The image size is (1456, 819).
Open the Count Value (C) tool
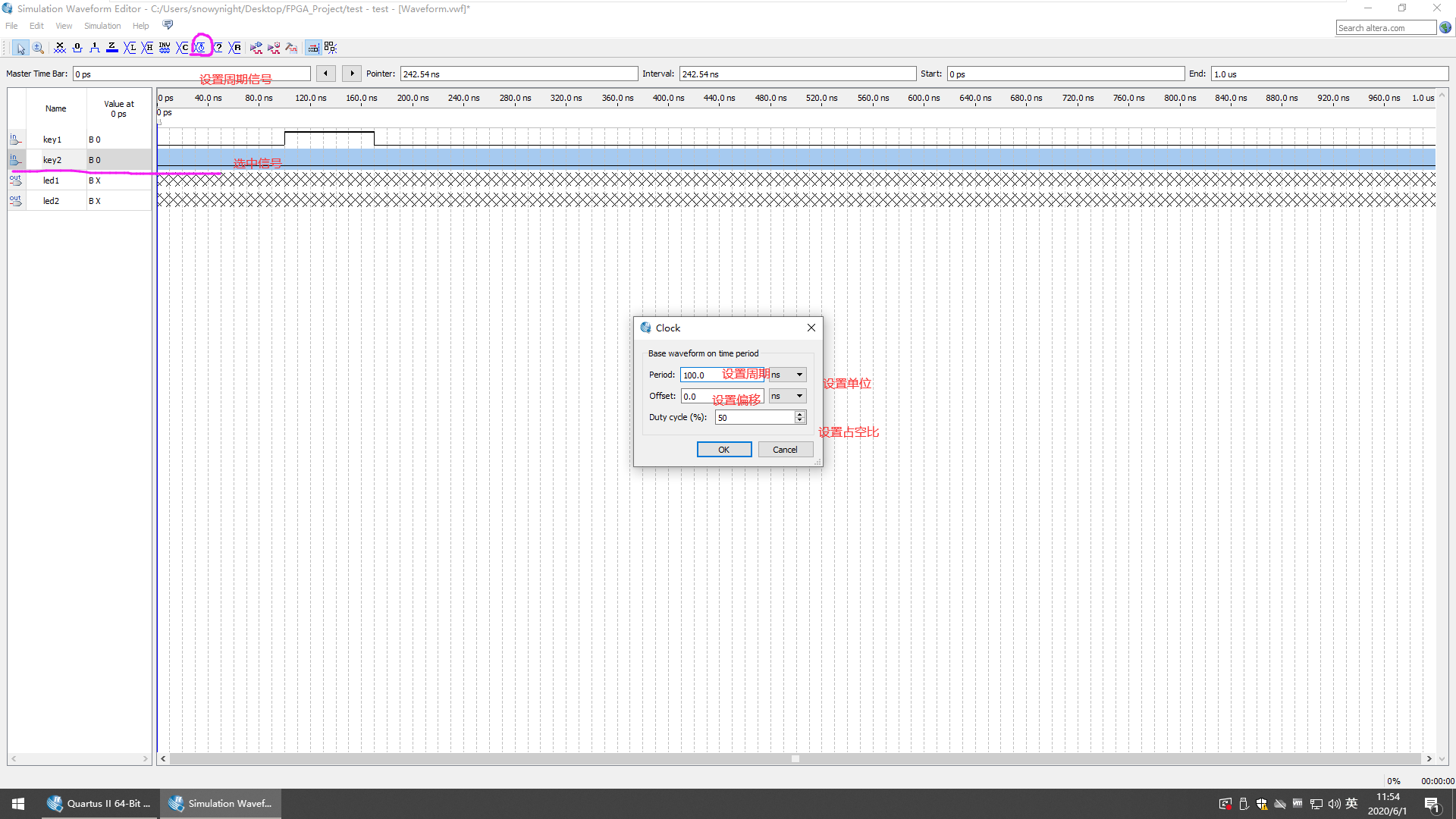tap(183, 48)
